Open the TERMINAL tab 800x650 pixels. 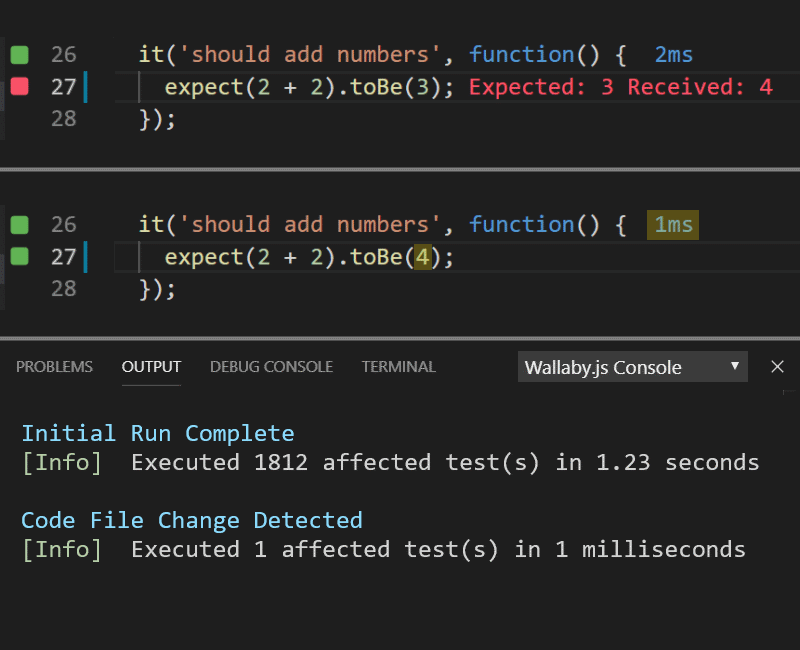(398, 367)
